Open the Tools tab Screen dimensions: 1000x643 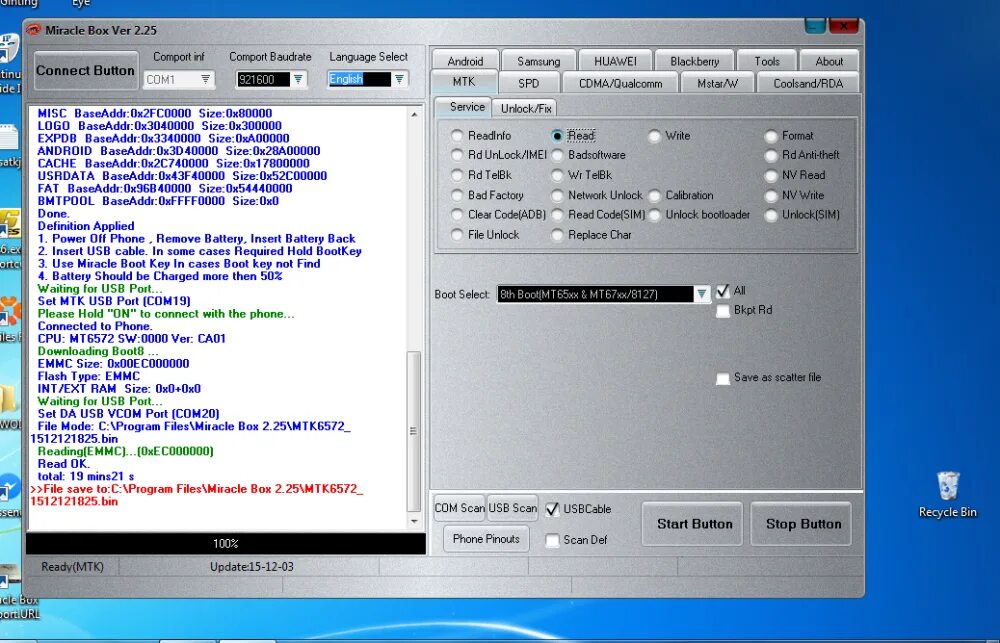pyautogui.click(x=767, y=61)
